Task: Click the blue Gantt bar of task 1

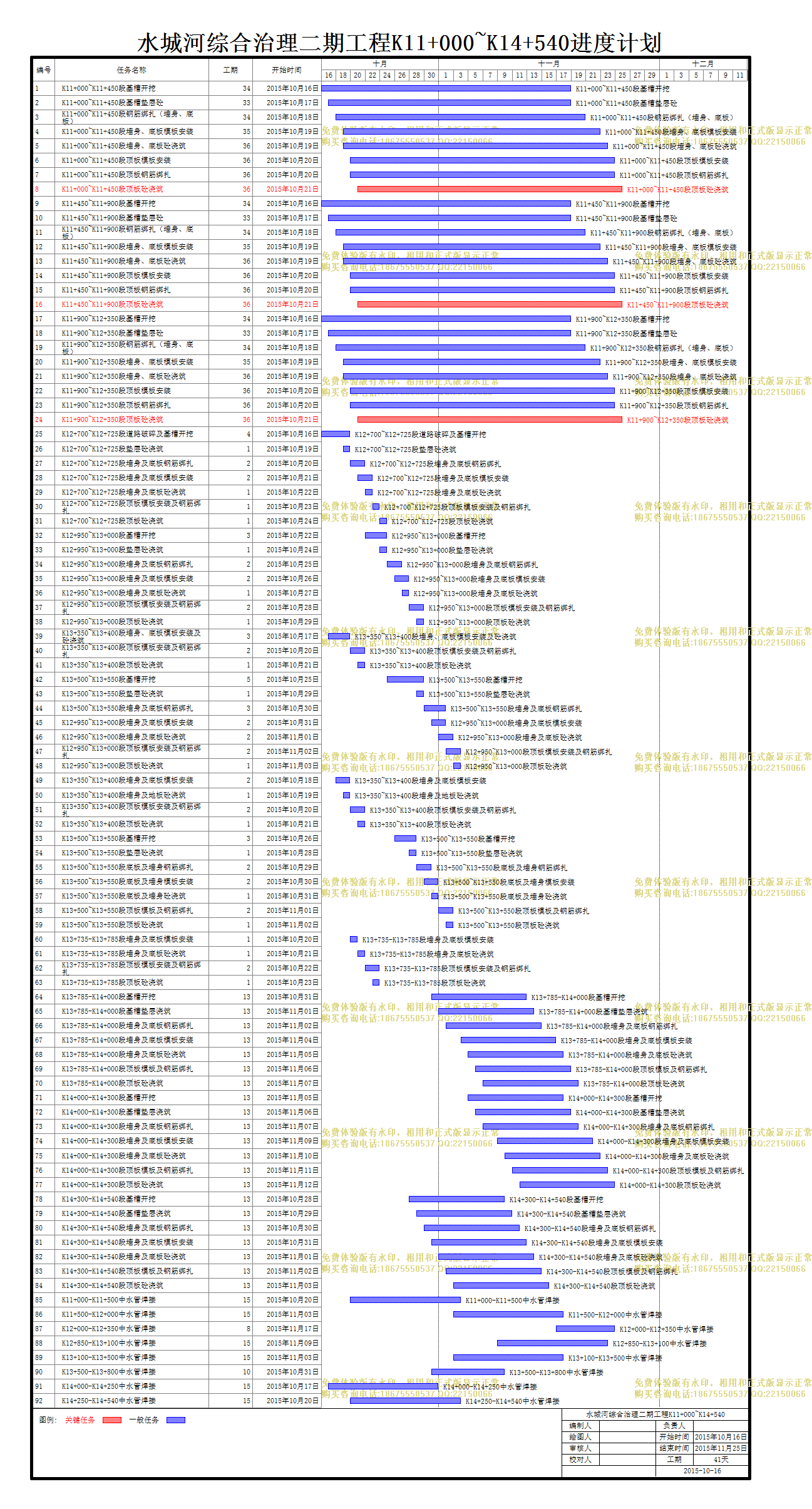Action: 446,88
